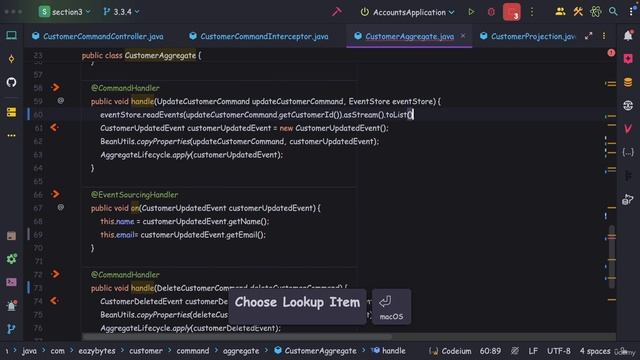640x360 pixels.
Task: Click the 'CustomerAggregate' class breadcrumb
Action: click(x=316, y=351)
